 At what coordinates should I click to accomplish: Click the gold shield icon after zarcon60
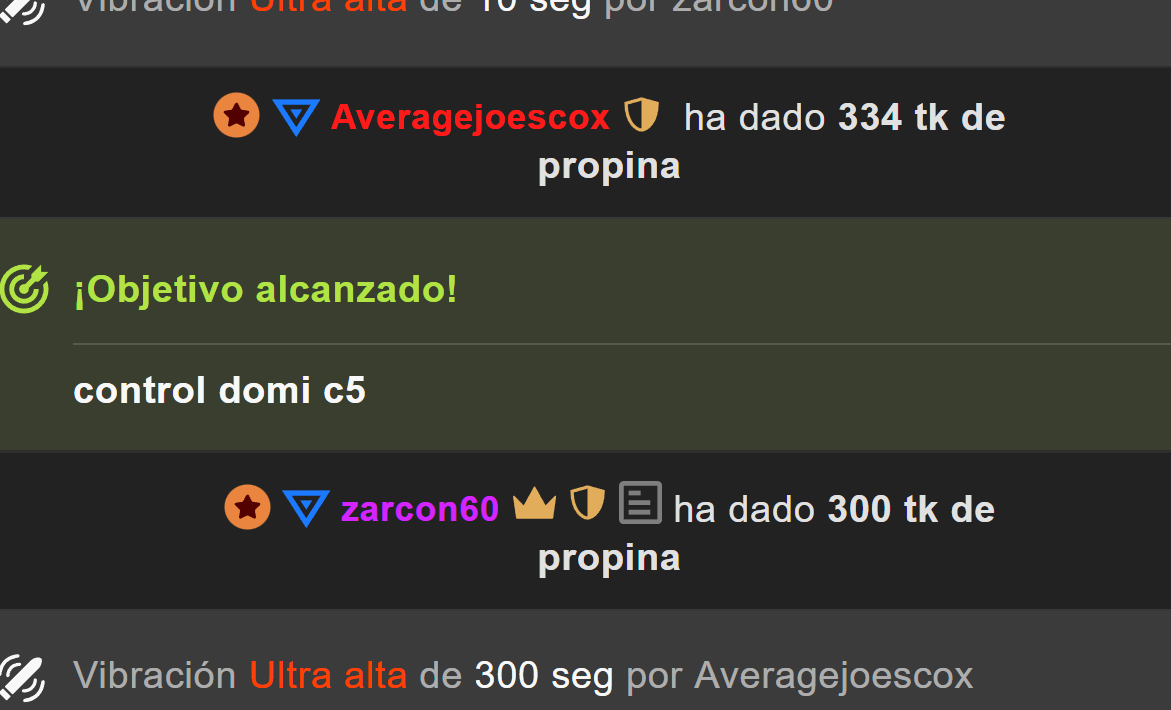588,502
